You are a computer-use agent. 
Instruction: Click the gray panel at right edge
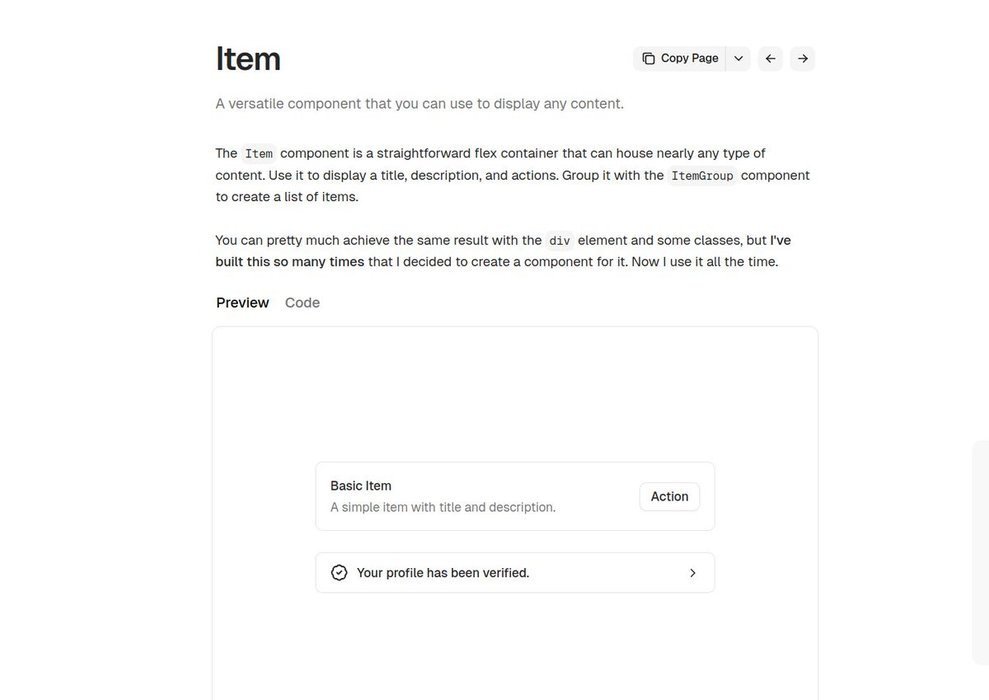(980, 552)
